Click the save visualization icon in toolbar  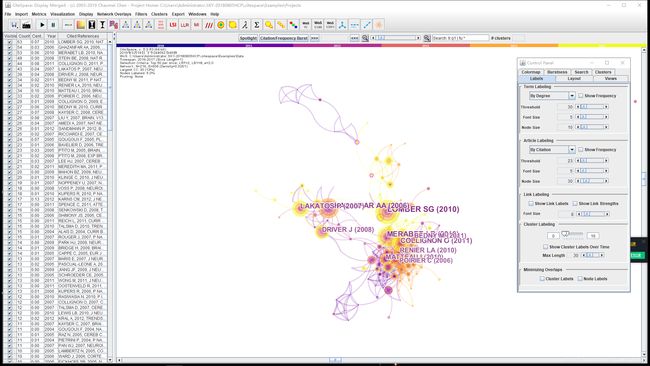(14, 25)
